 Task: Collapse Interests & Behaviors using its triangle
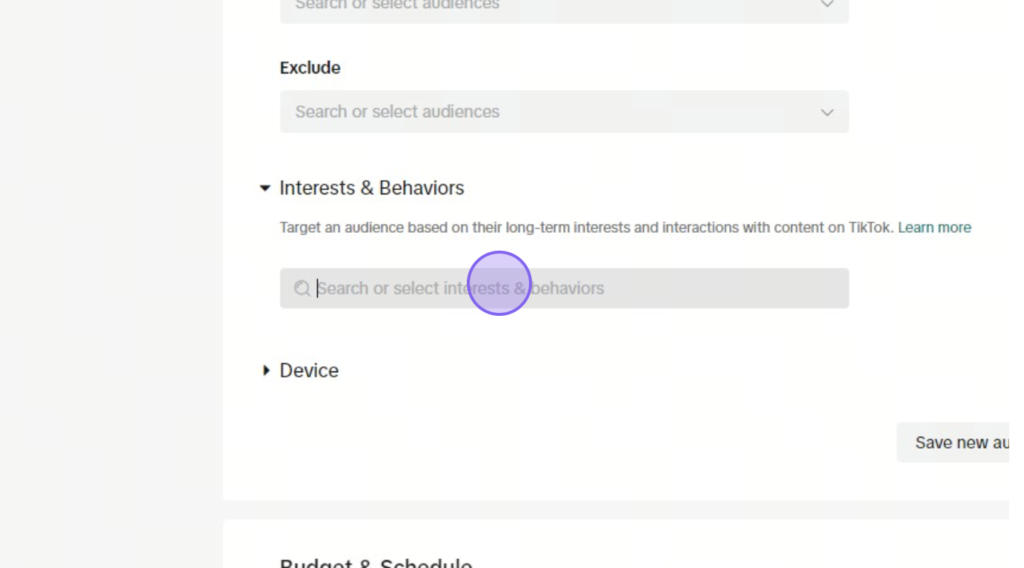click(x=264, y=188)
